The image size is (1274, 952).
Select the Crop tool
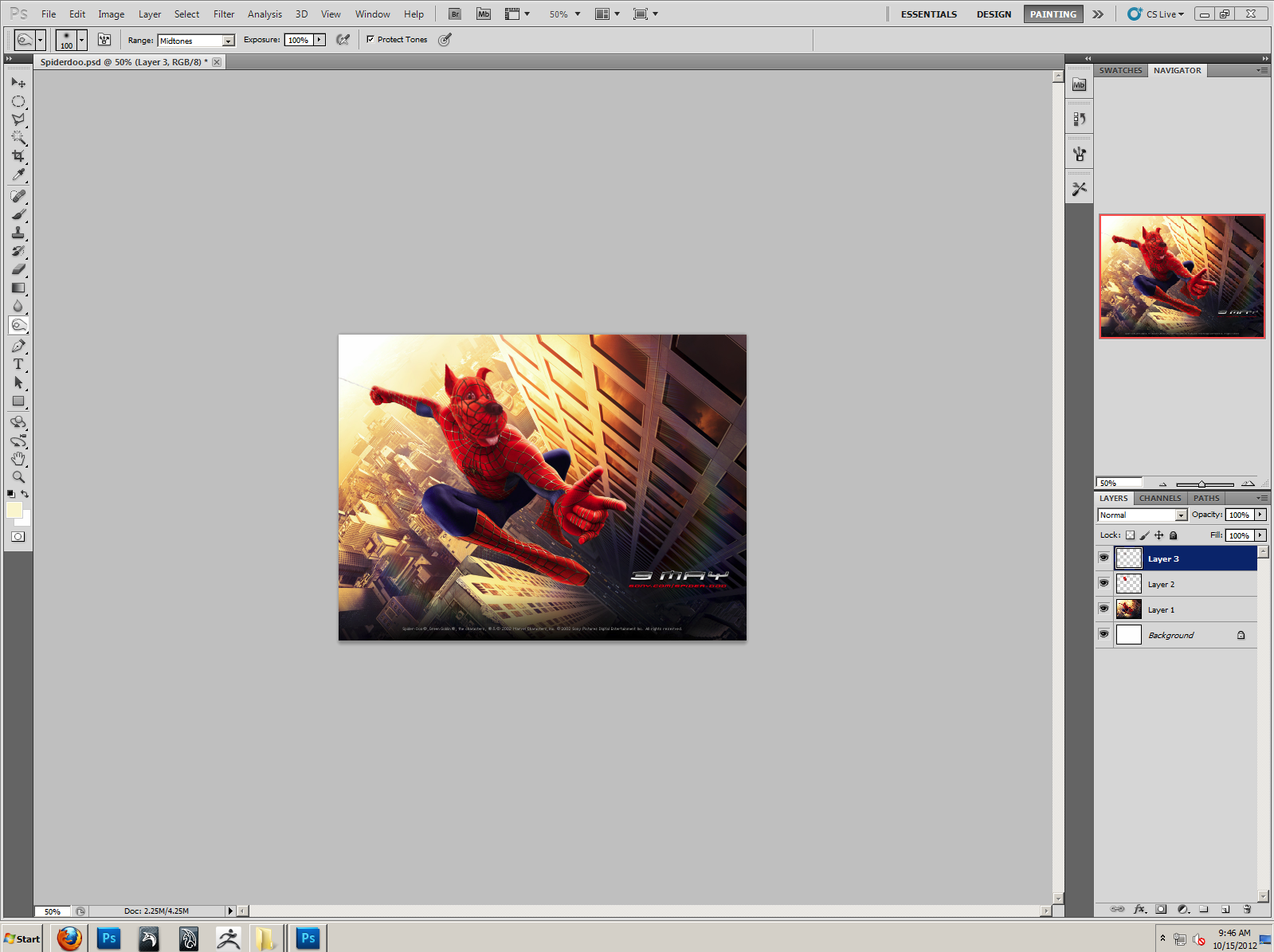(18, 156)
